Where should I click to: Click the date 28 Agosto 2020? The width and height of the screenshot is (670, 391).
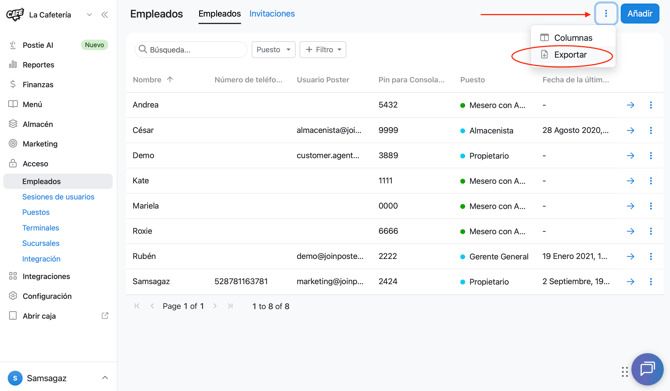[576, 130]
